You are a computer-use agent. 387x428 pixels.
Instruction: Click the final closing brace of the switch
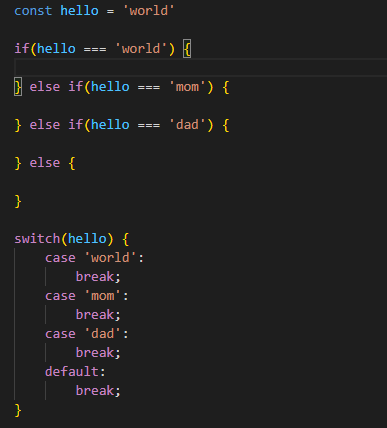click(x=18, y=410)
